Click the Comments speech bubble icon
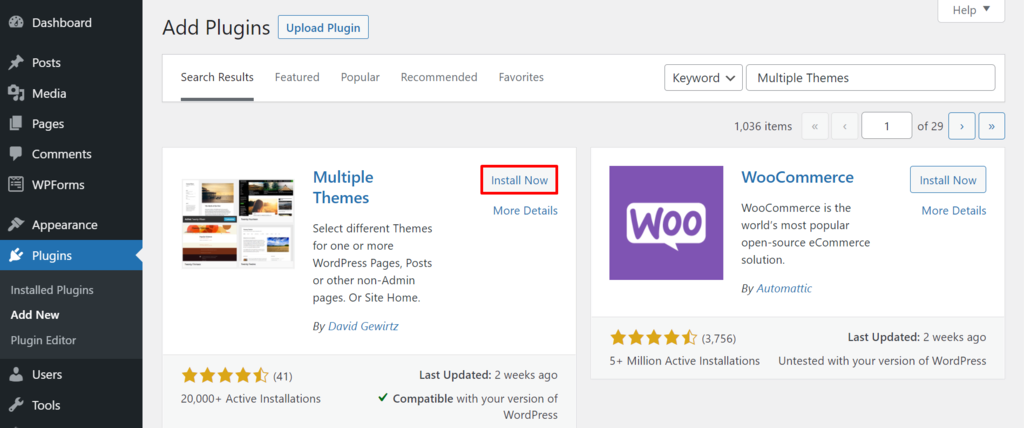 click(x=16, y=155)
